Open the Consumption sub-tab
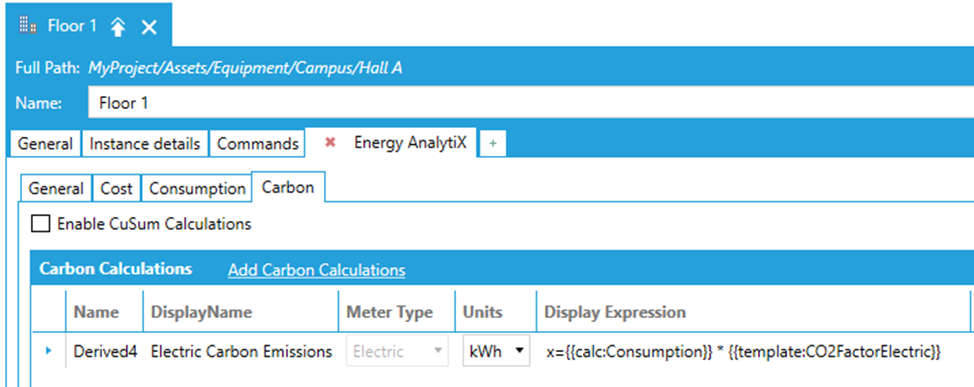Viewport: 974px width, 387px height. (x=197, y=189)
